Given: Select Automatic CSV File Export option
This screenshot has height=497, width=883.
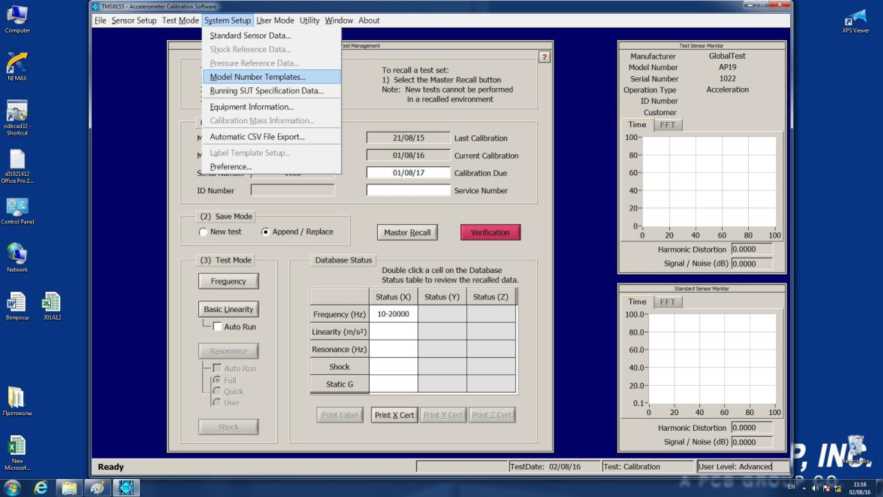Looking at the screenshot, I should click(257, 137).
